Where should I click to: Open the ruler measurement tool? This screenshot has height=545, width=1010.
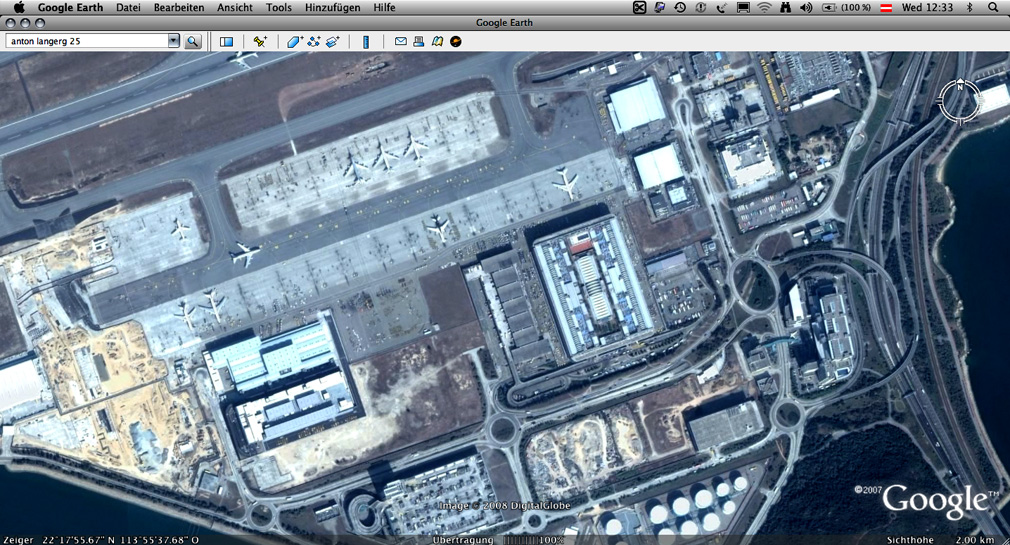(366, 42)
